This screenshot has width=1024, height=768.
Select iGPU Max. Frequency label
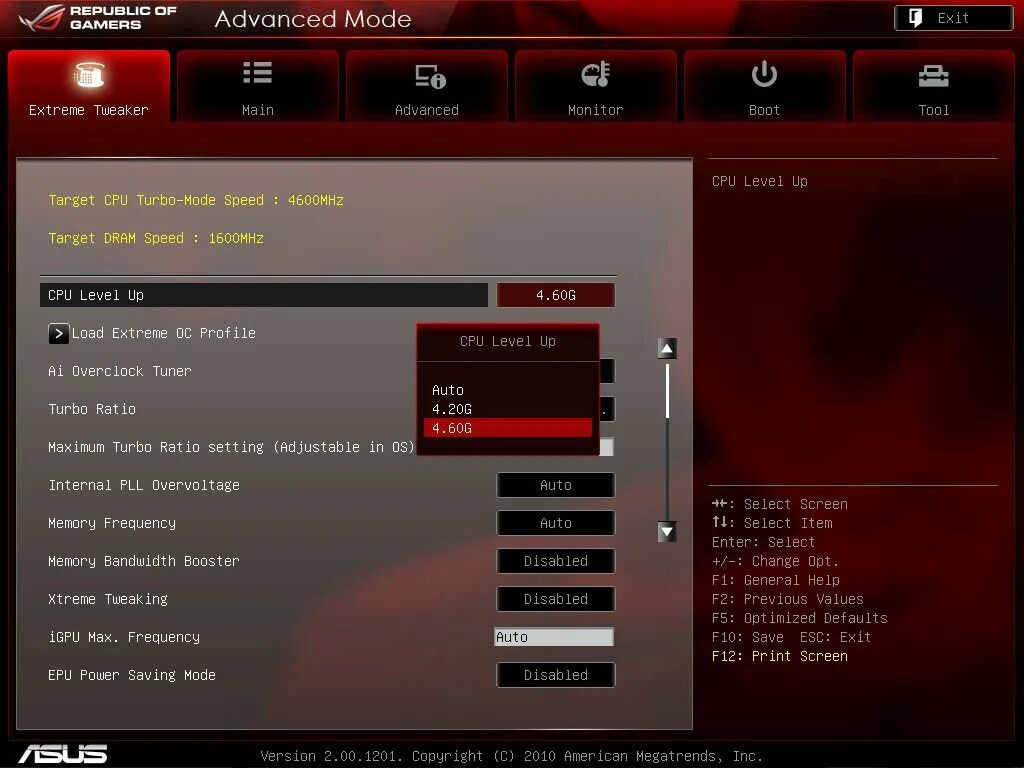click(x=124, y=637)
